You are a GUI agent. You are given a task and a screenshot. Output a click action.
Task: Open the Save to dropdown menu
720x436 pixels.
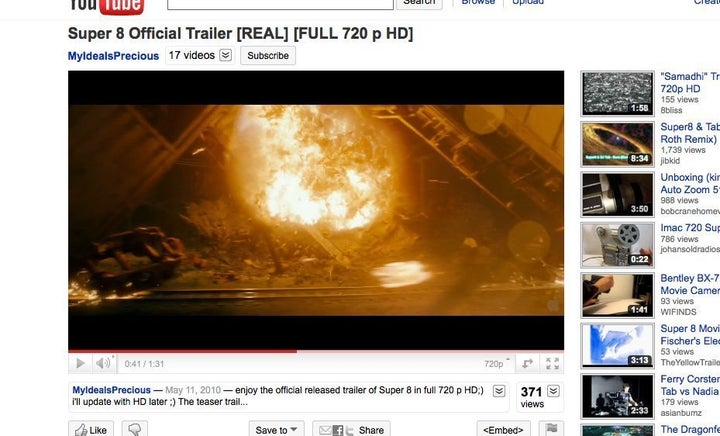[276, 430]
